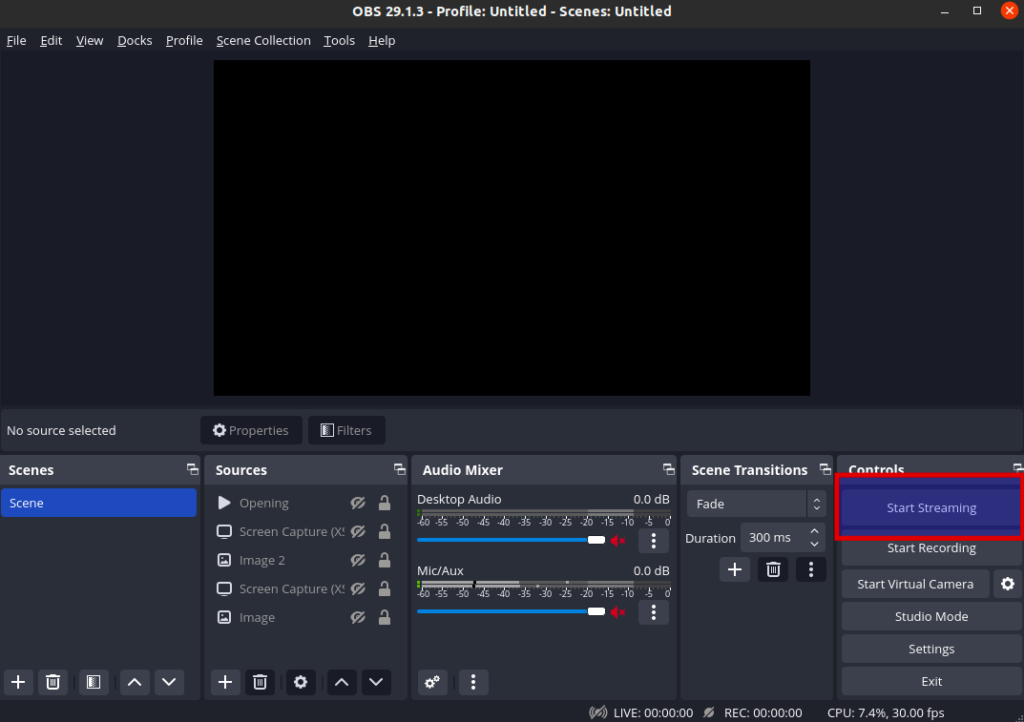Viewport: 1024px width, 722px height.
Task: Open transition properties three-dots menu
Action: (x=811, y=569)
